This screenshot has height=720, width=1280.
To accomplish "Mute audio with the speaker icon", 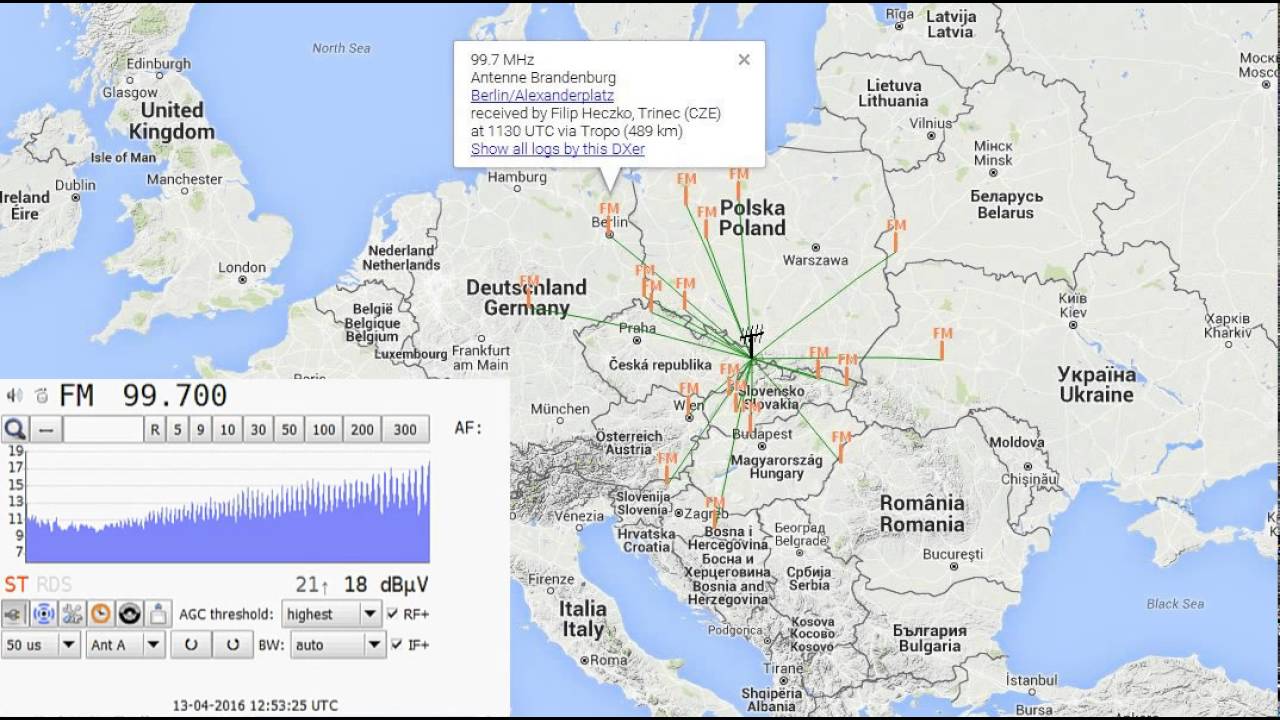I will tap(14, 395).
